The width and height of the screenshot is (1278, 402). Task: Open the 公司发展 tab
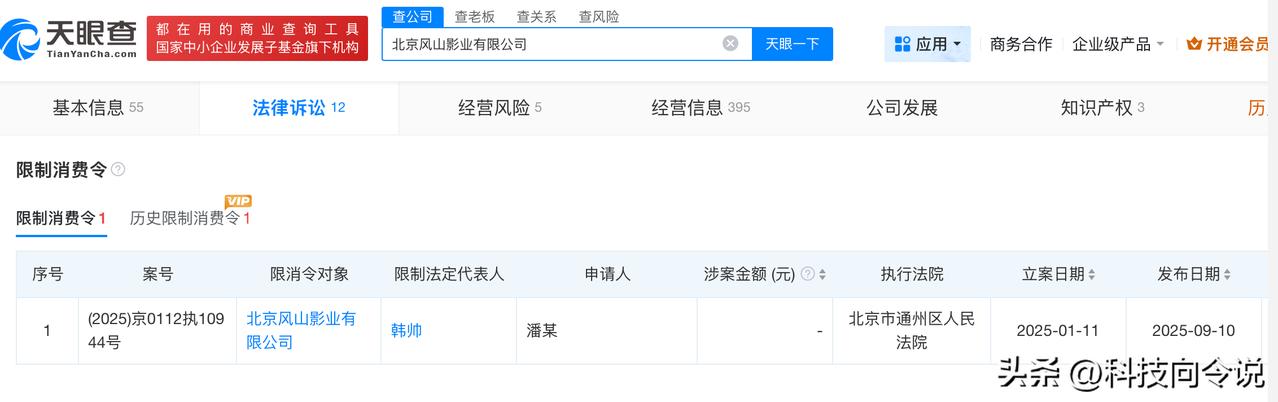(x=902, y=108)
